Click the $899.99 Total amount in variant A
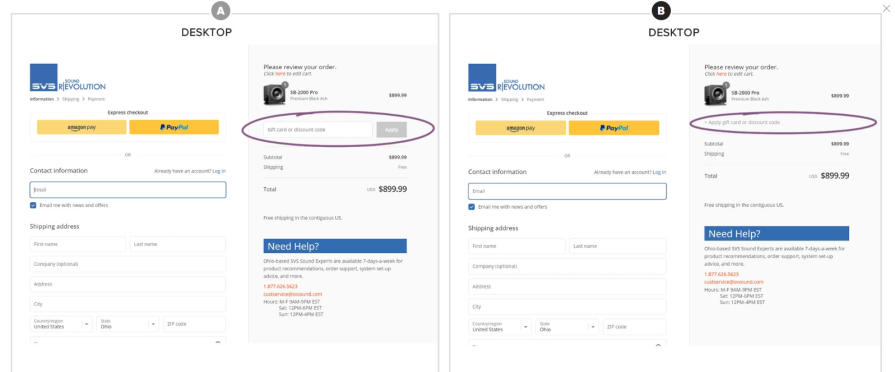This screenshot has height=372, width=895. [393, 189]
